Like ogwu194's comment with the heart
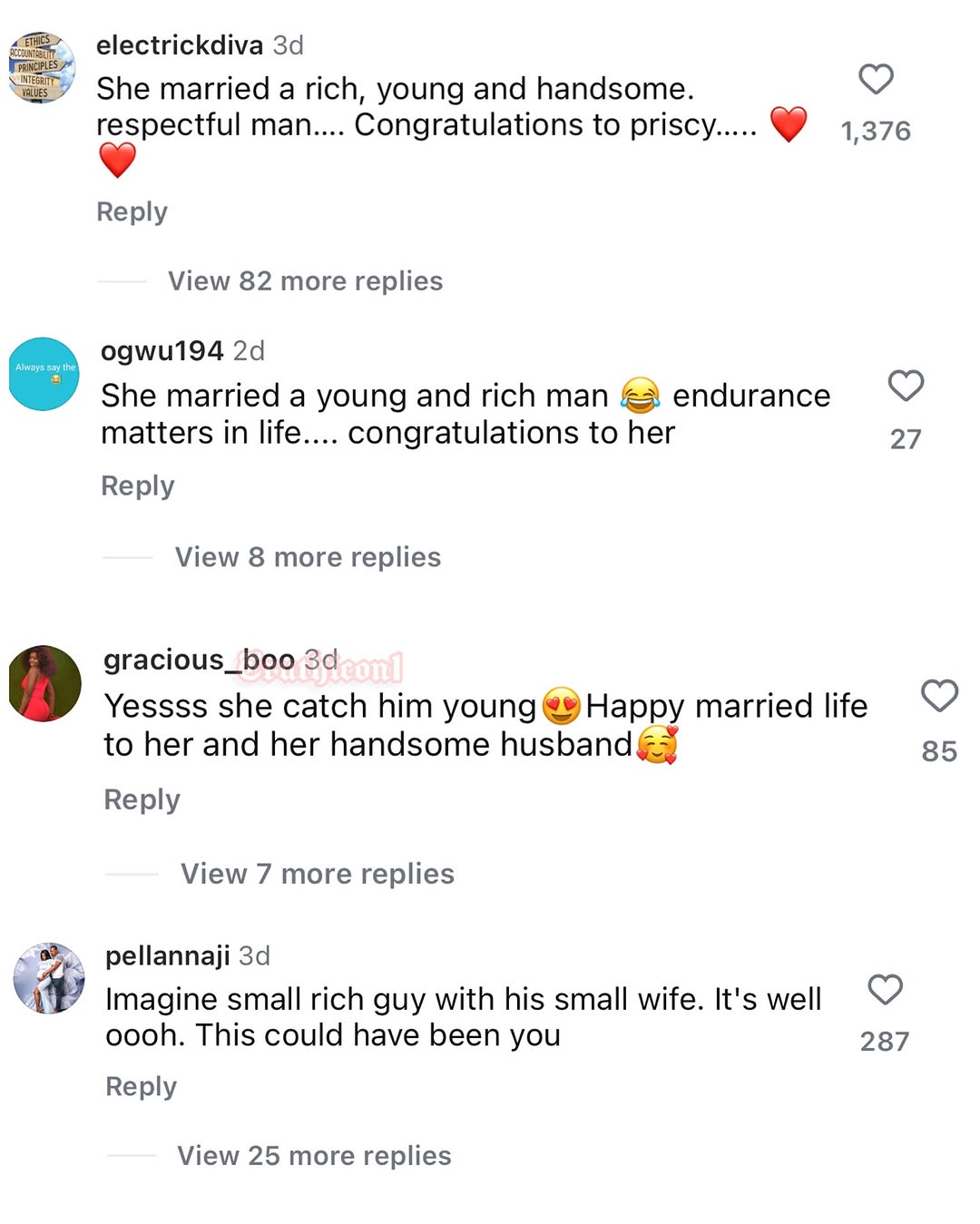 coord(905,387)
